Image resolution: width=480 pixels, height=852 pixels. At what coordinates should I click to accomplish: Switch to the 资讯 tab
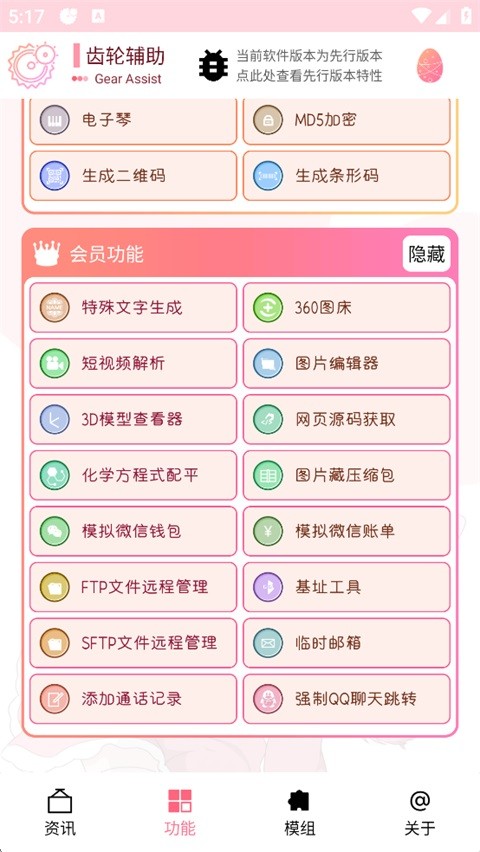tap(60, 813)
